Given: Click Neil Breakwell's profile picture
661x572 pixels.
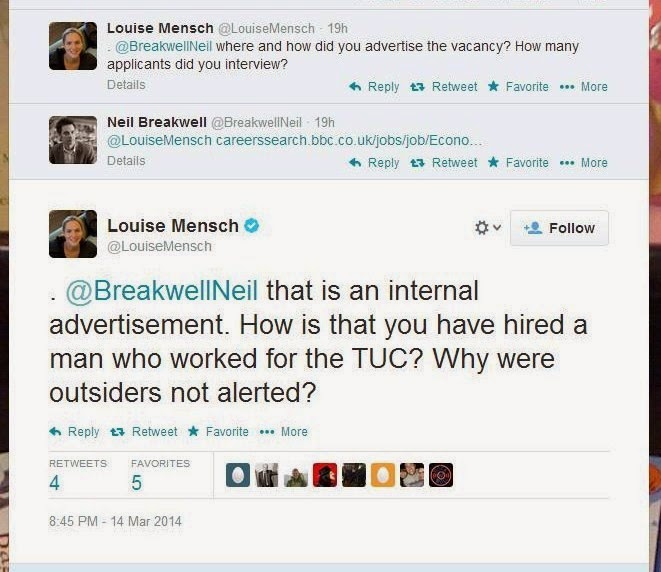Looking at the screenshot, I should 73,140.
